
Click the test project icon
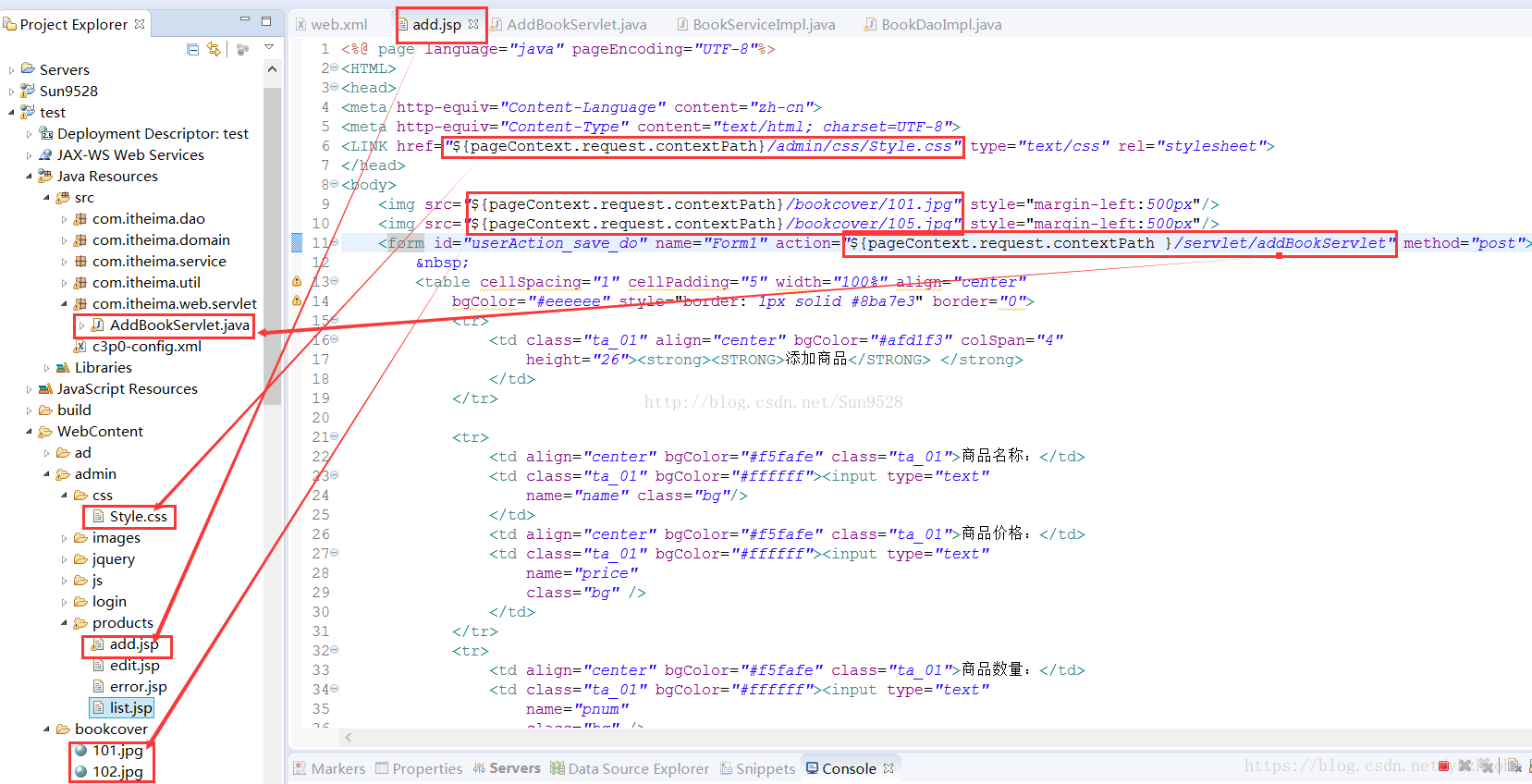(28, 112)
